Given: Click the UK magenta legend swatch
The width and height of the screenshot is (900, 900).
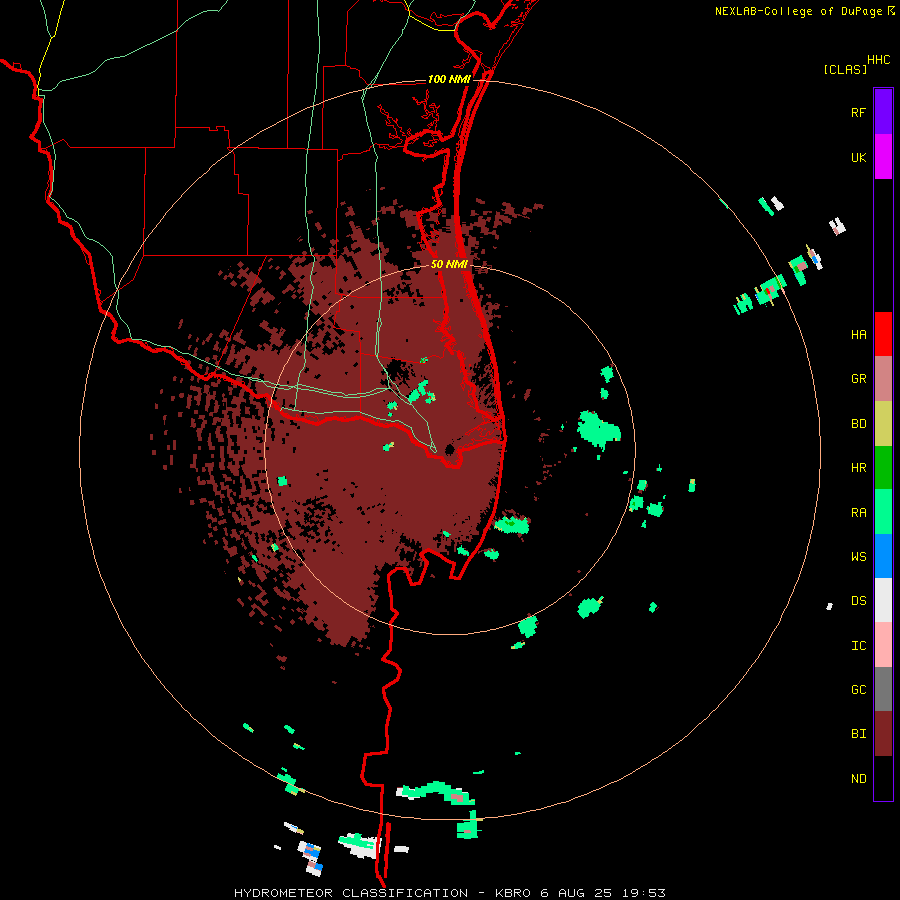Looking at the screenshot, I should click(x=883, y=156).
